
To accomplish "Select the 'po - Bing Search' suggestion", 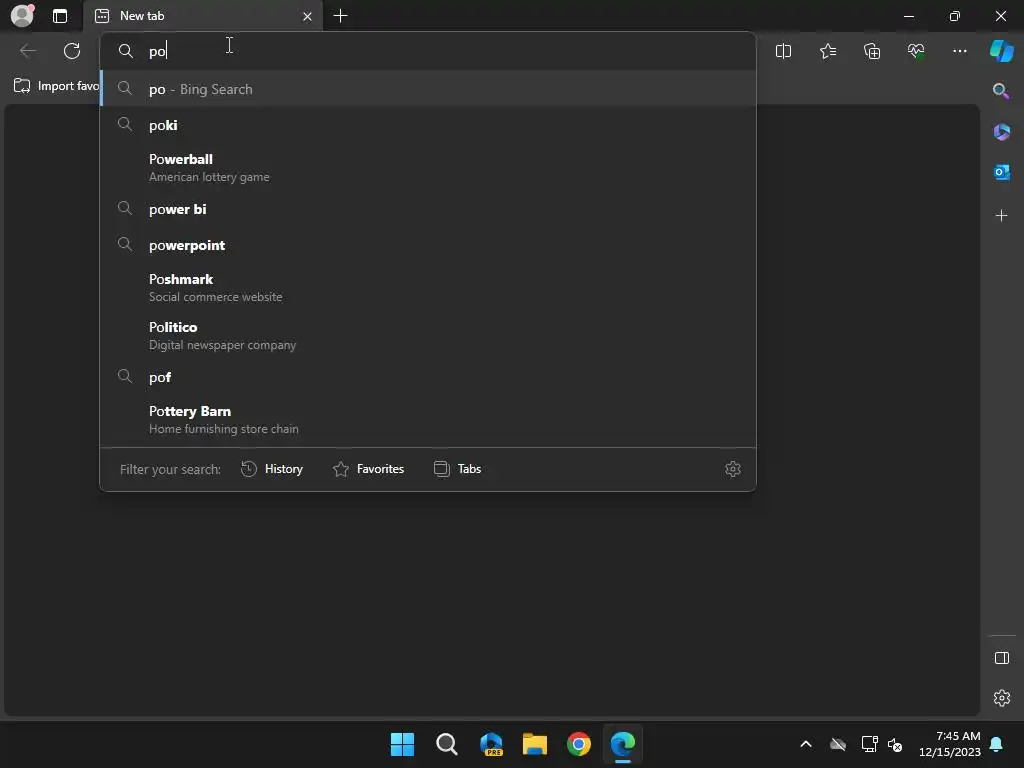I will (x=428, y=89).
